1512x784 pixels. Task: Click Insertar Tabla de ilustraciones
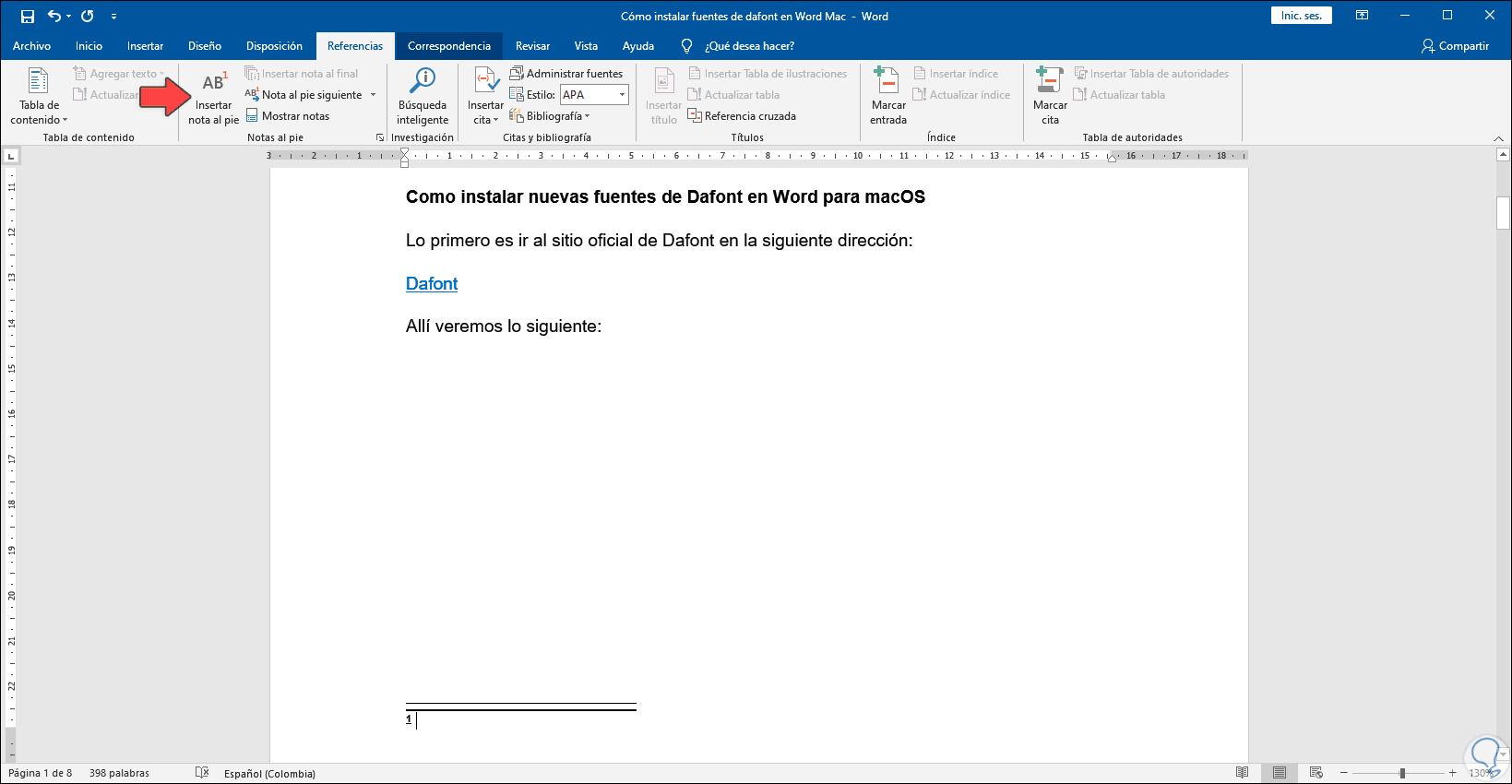768,74
